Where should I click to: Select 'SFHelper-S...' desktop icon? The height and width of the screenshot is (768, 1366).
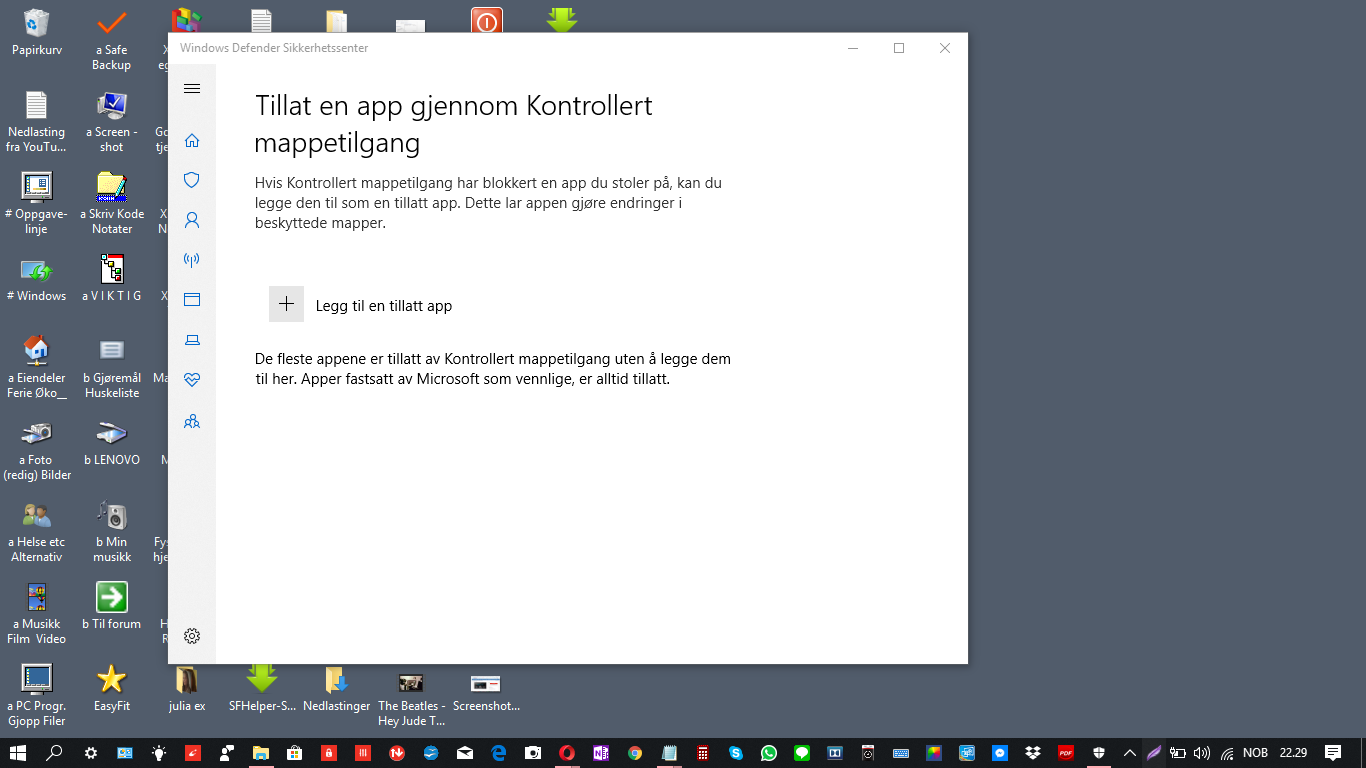click(262, 689)
